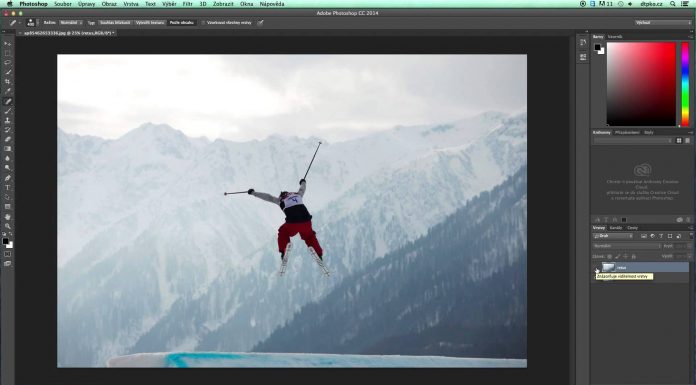Switch libraries to grid view
This screenshot has height=385, width=696.
coord(679,140)
